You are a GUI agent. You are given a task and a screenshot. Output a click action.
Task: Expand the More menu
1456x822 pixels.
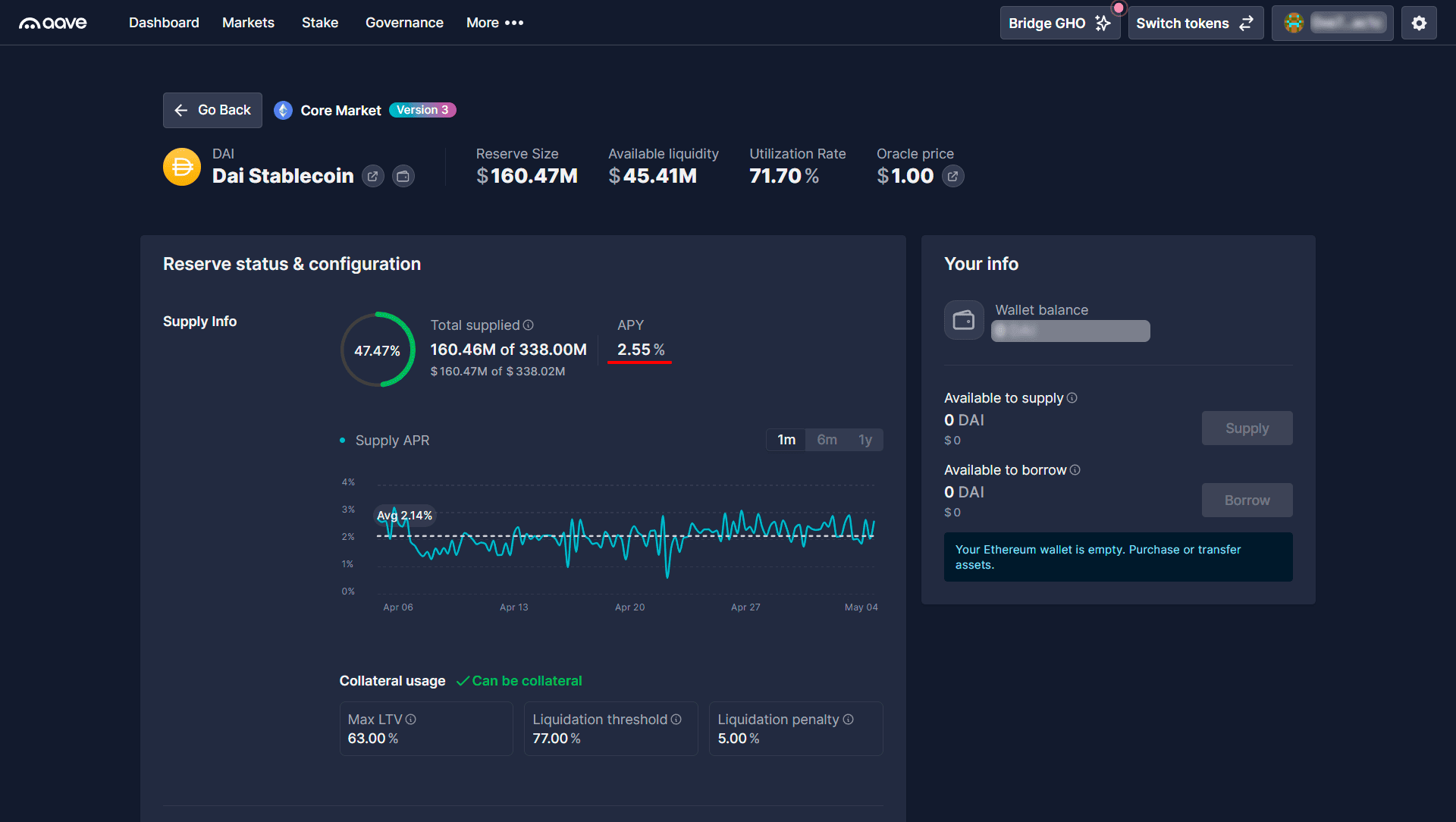[494, 23]
